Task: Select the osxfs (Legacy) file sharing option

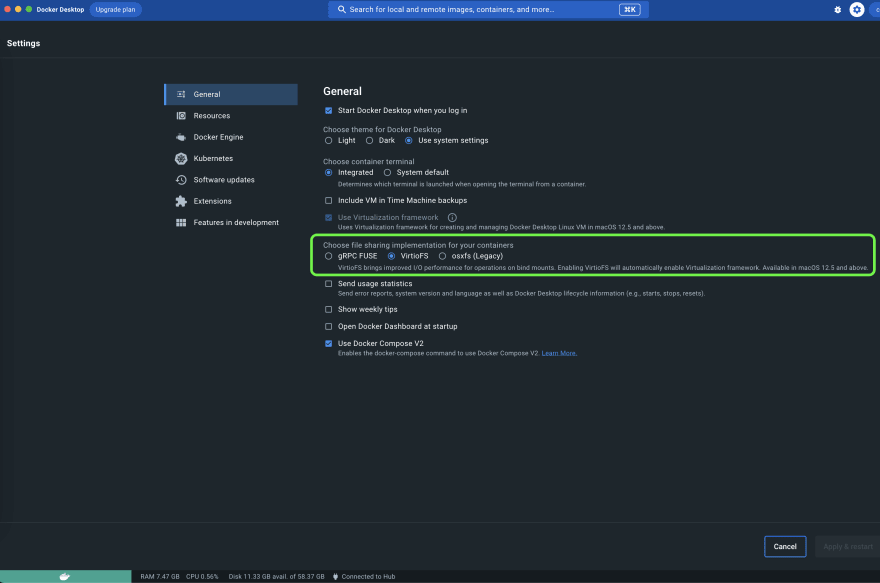Action: 442,256
